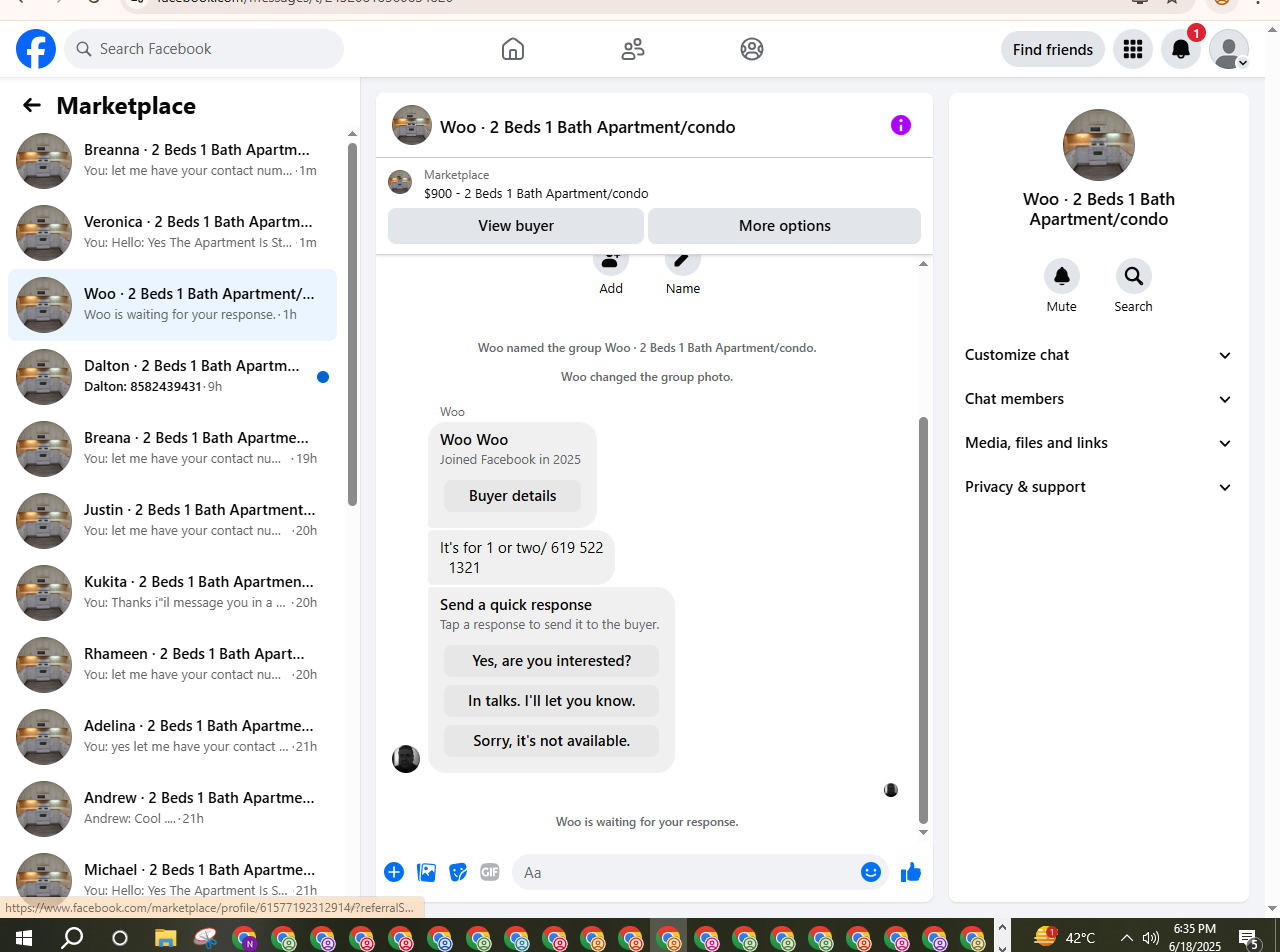Open Andrew's conversation in the list
Viewport: 1280px width, 952px height.
click(x=173, y=809)
